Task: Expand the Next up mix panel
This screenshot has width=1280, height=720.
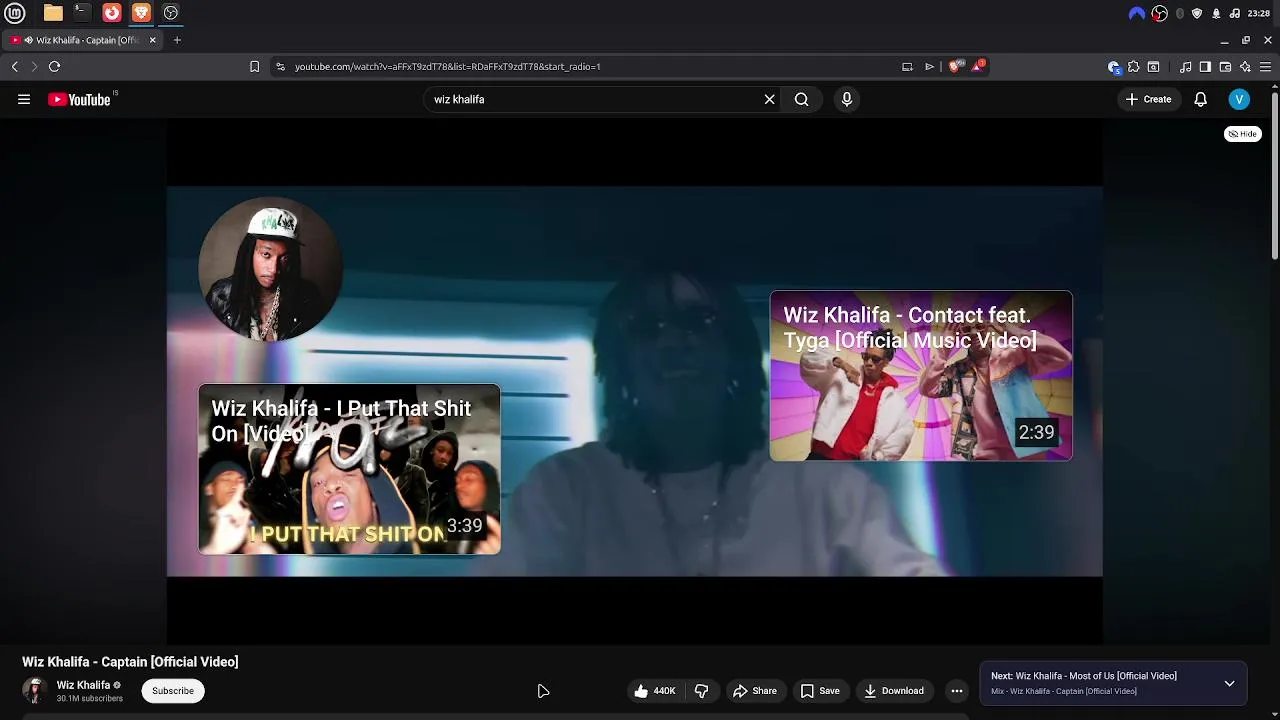Action: 1229,684
